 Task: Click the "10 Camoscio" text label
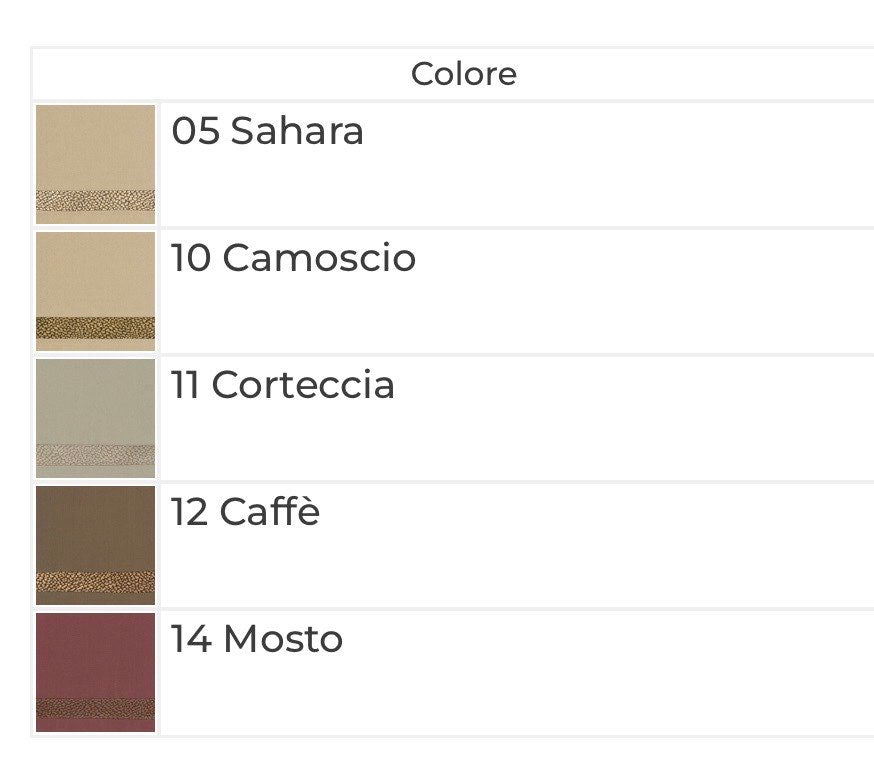point(293,258)
